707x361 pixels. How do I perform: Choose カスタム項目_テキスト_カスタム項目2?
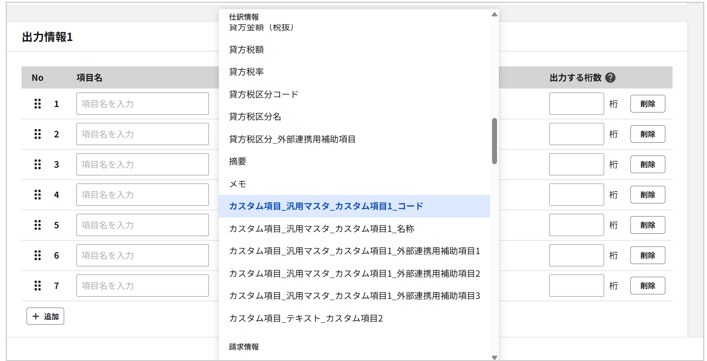[354, 318]
